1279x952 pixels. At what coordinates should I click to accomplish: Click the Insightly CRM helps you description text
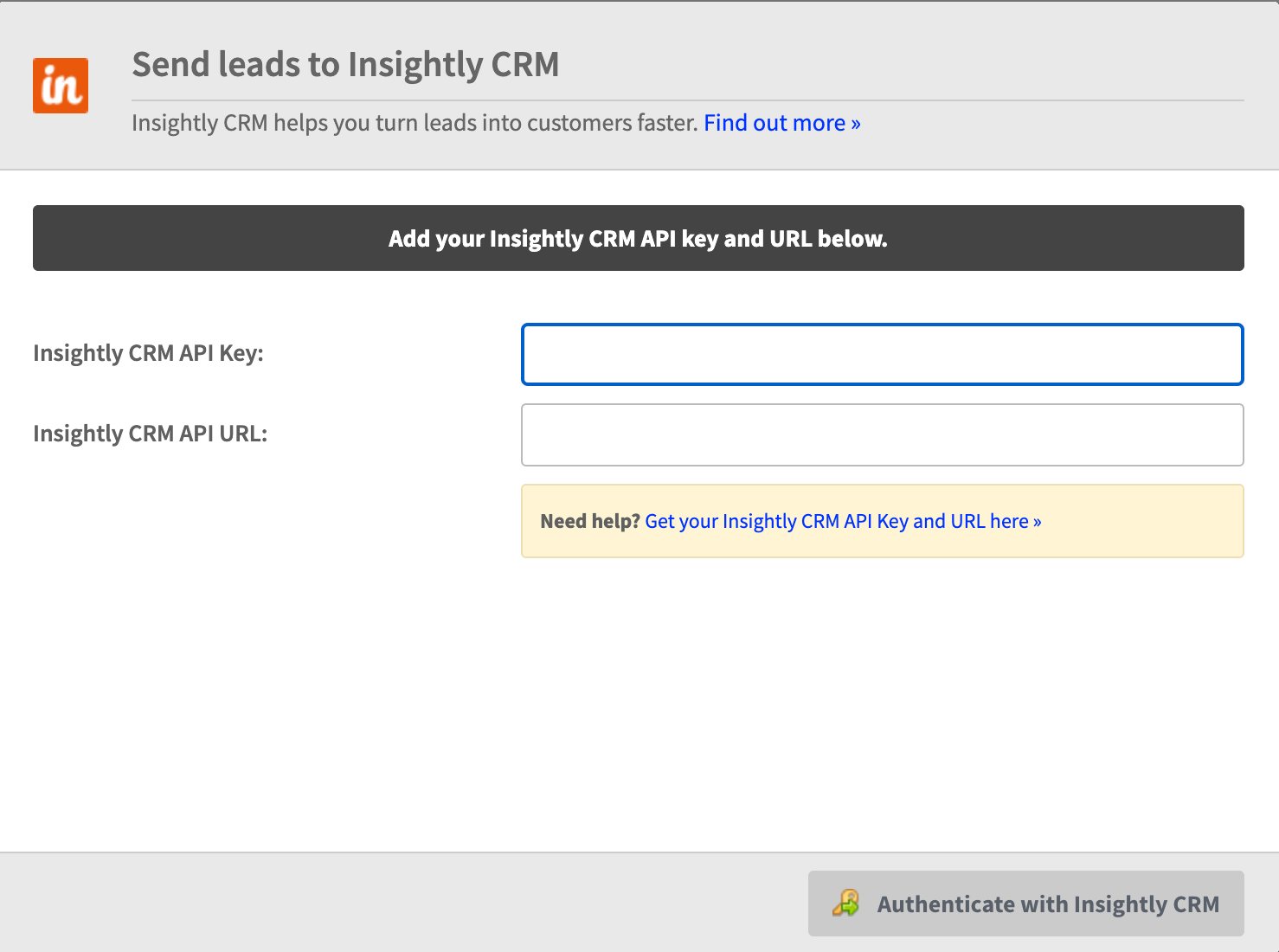[415, 123]
